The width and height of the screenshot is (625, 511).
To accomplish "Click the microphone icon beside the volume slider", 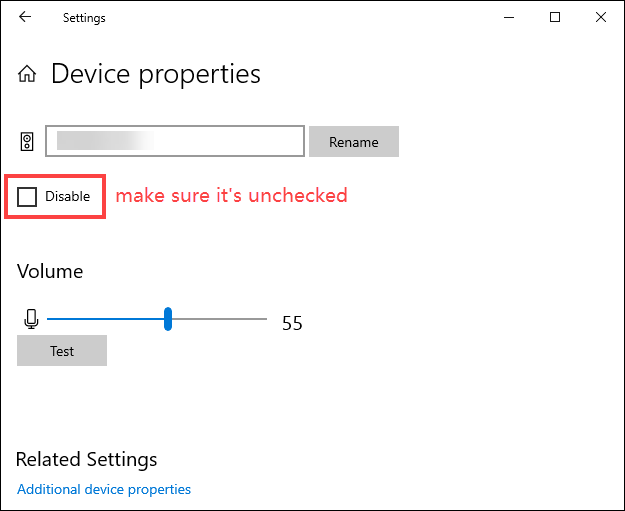I will pyautogui.click(x=31, y=319).
